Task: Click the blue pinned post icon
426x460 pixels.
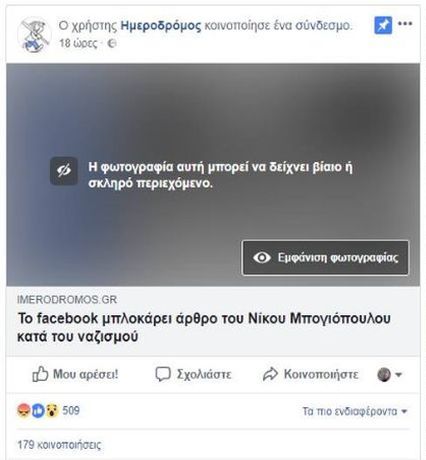Action: [383, 25]
